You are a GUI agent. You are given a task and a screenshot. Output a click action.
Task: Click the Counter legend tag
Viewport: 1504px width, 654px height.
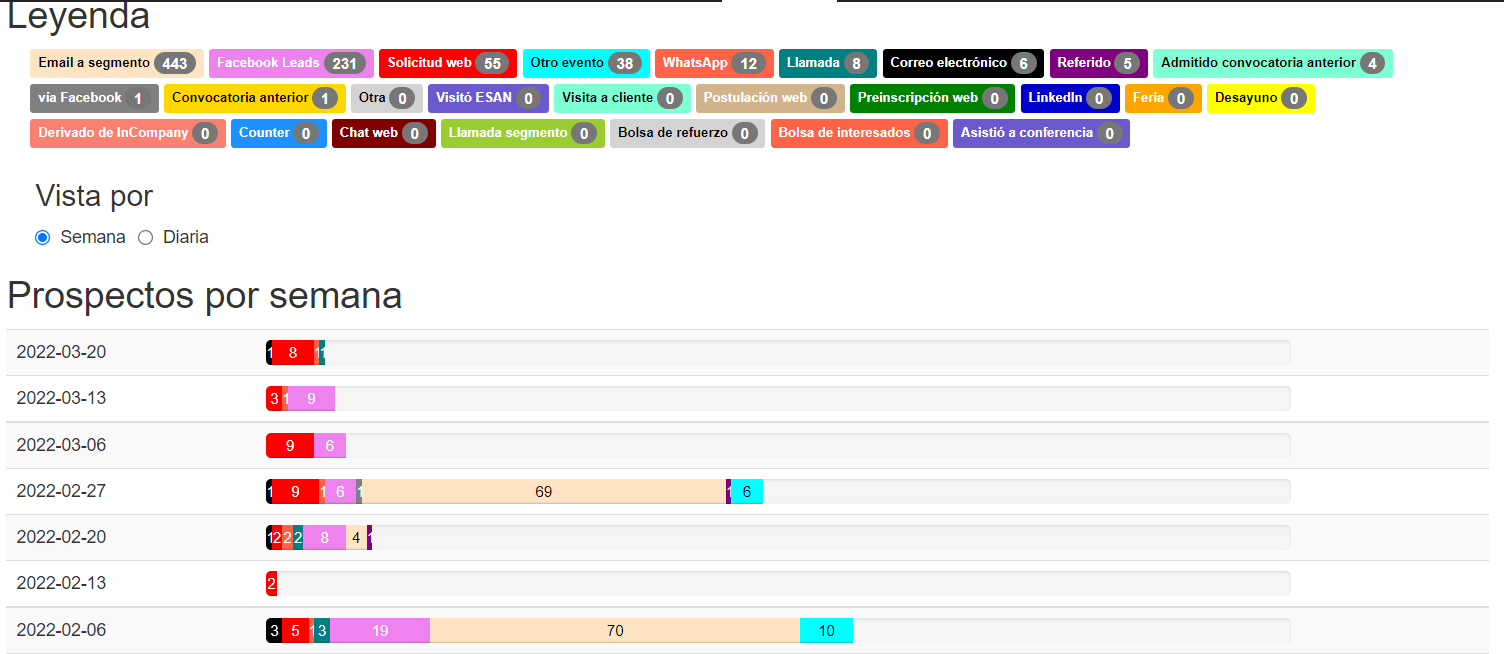(x=279, y=133)
